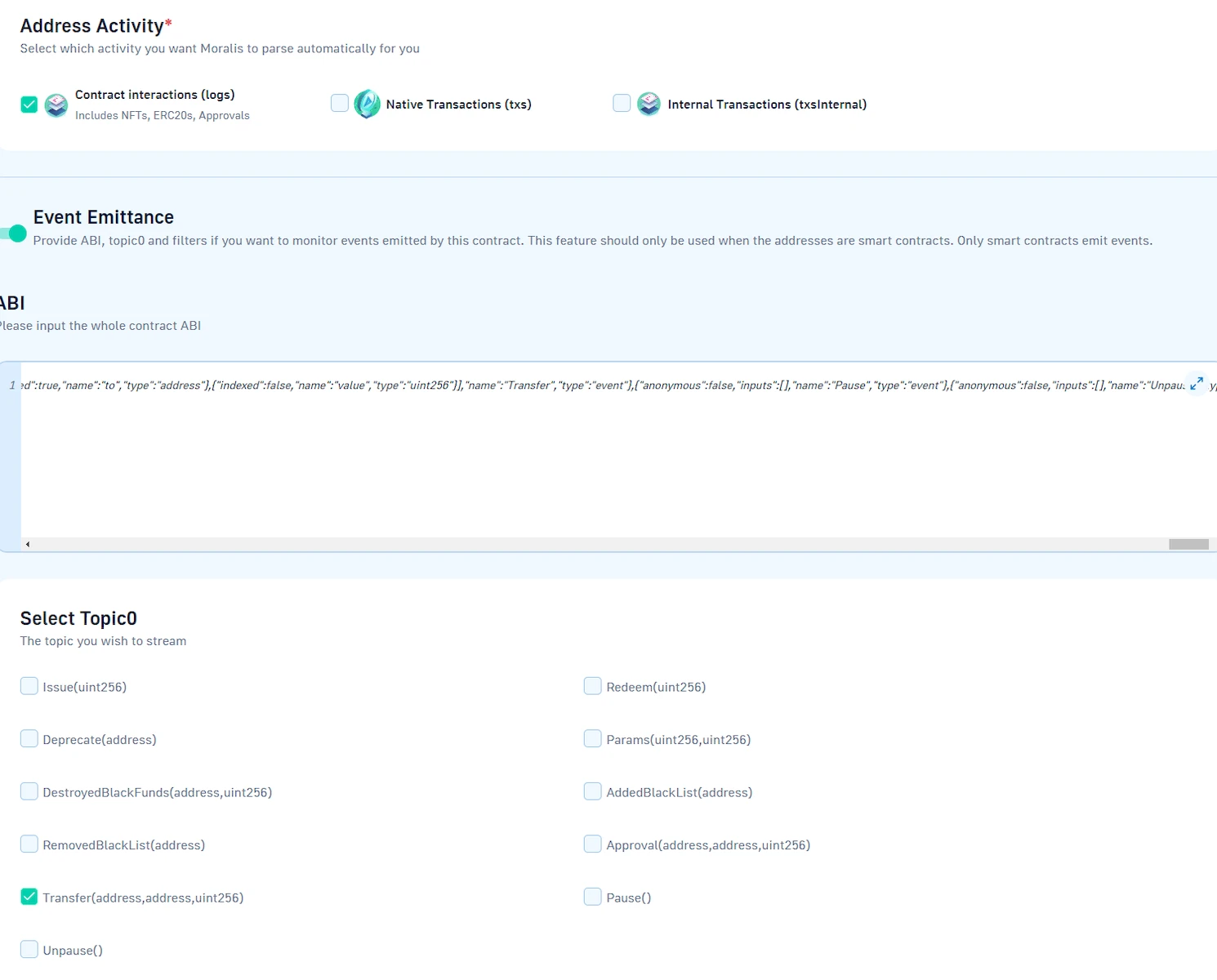Click the Native Transactions icon
The height and width of the screenshot is (980, 1217).
click(x=367, y=104)
